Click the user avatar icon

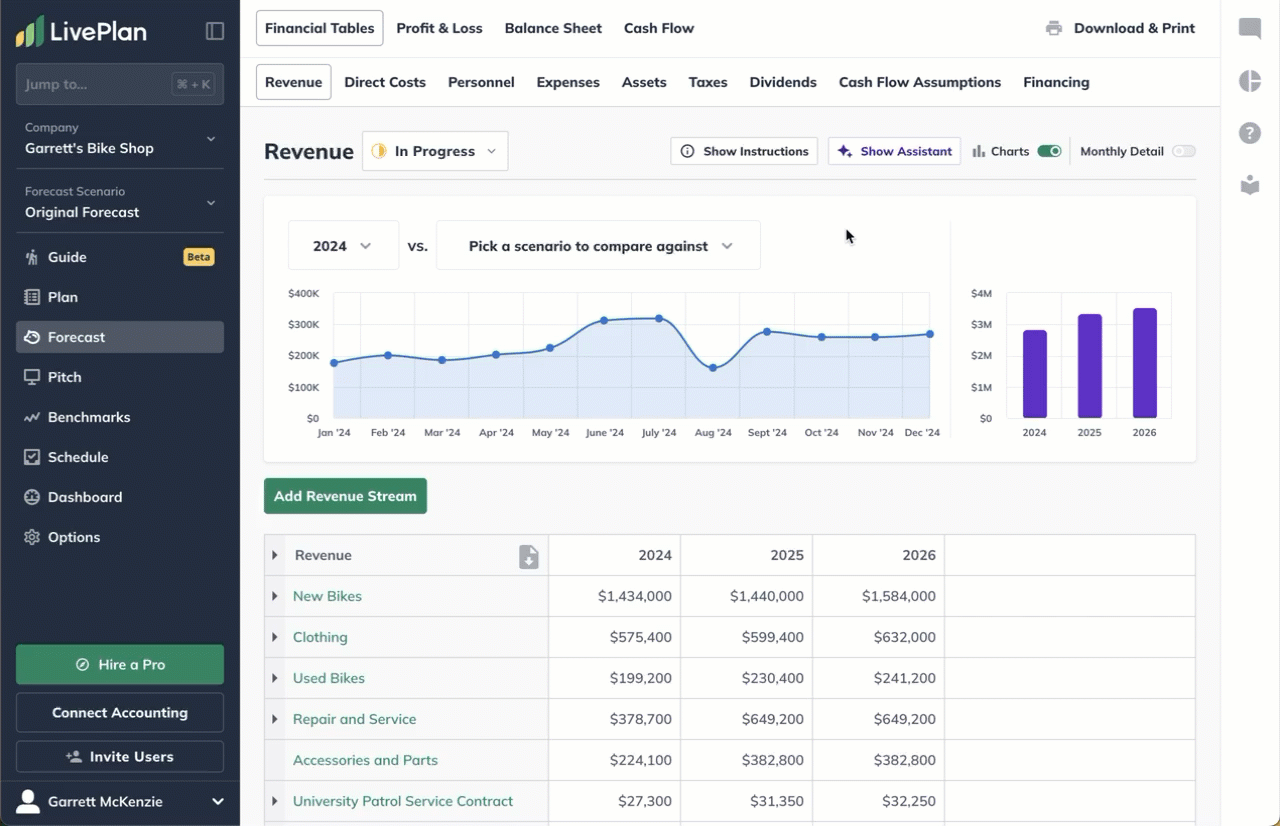click(x=29, y=801)
